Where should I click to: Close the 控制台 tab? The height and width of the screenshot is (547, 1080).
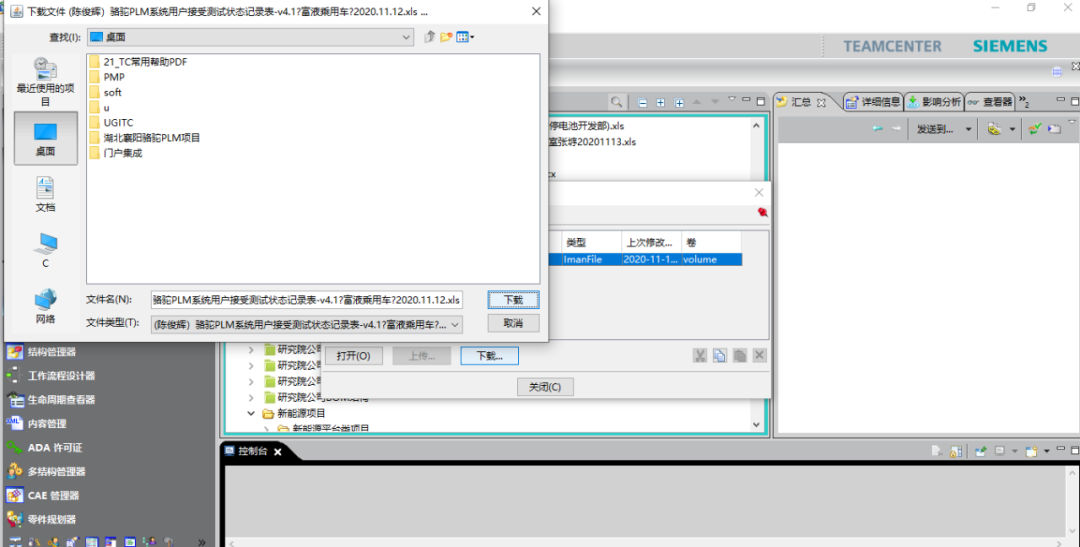(x=278, y=452)
